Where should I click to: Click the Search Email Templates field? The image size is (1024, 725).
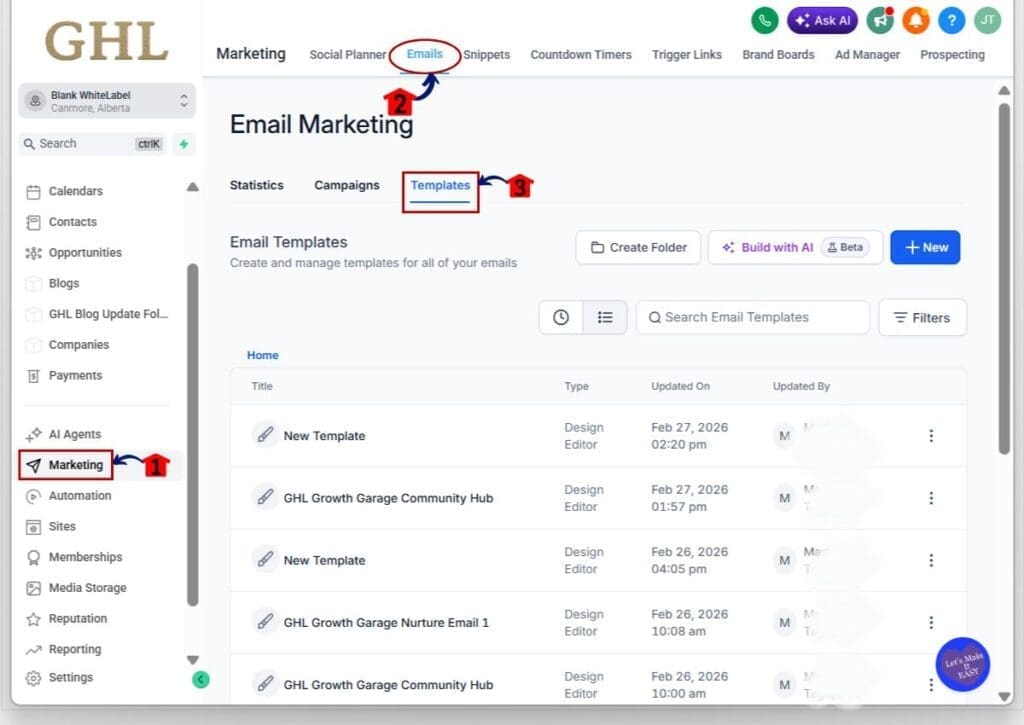tap(752, 317)
